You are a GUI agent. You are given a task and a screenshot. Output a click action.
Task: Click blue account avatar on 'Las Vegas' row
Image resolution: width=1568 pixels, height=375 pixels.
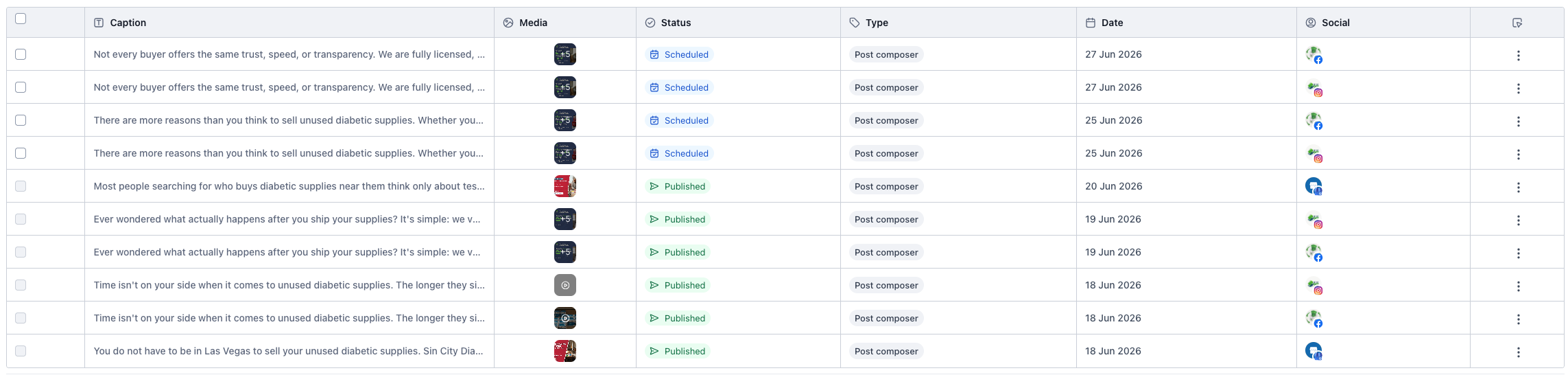[x=1314, y=351]
